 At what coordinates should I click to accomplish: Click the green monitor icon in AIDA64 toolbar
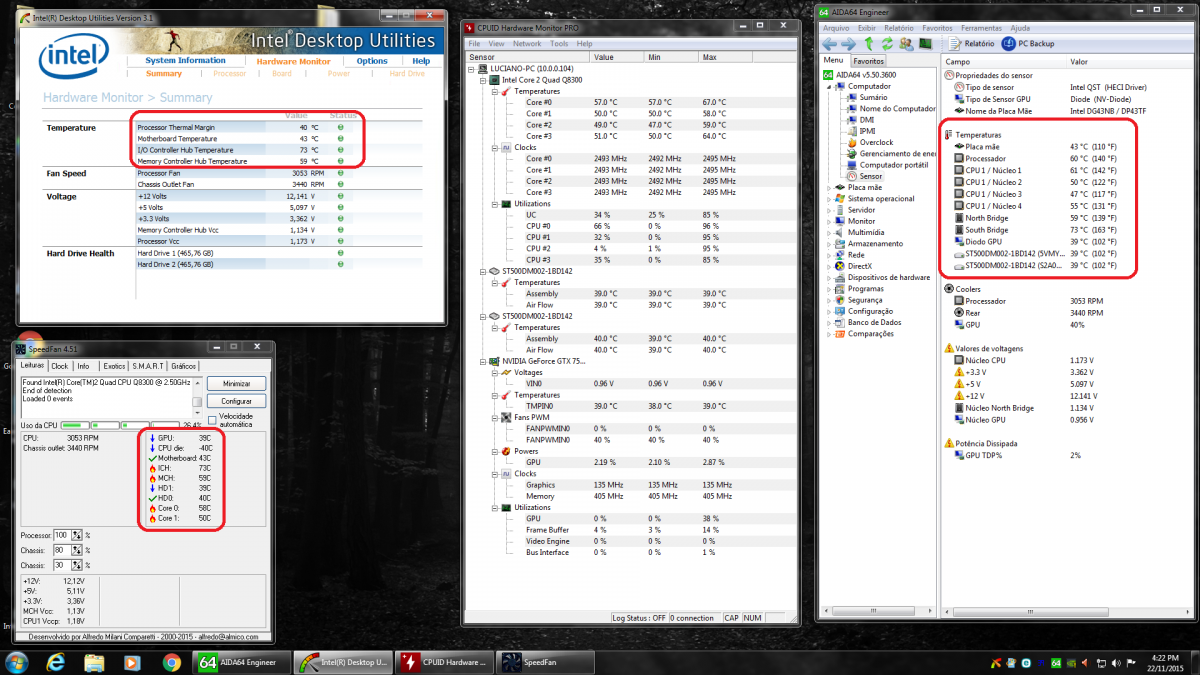tap(925, 44)
